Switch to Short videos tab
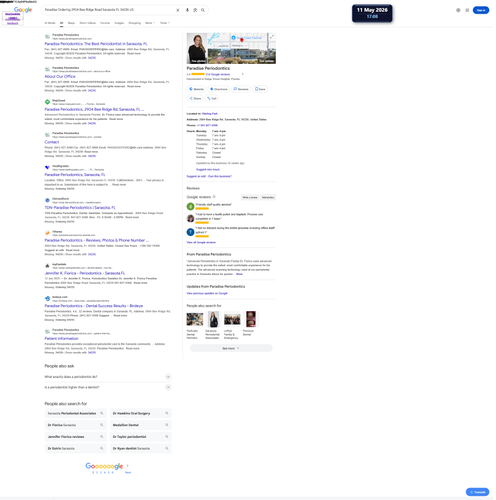Image resolution: width=496 pixels, height=500 pixels. point(88,23)
